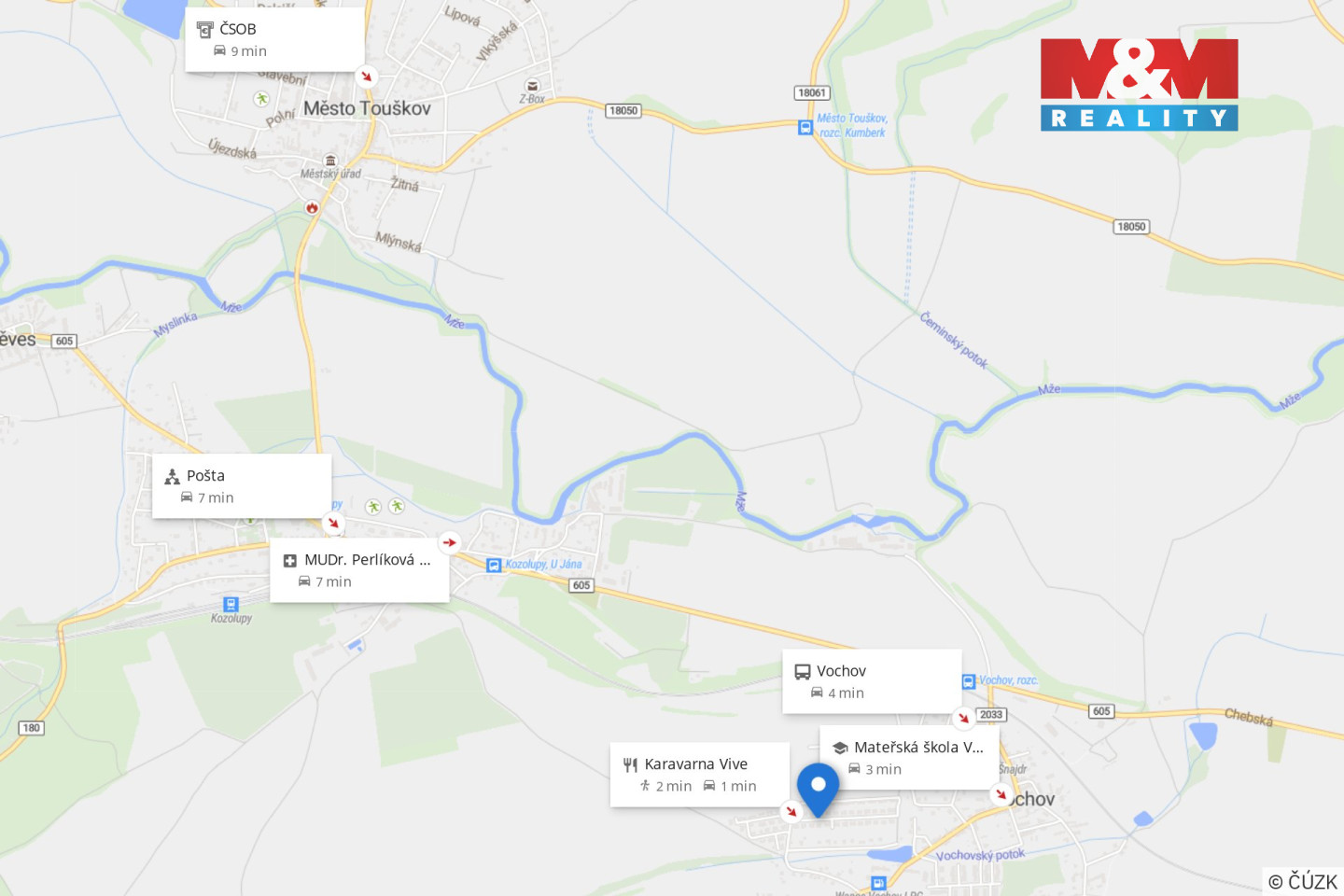
Task: Click the ČÚZK copyright attribution
Action: pos(1303,881)
